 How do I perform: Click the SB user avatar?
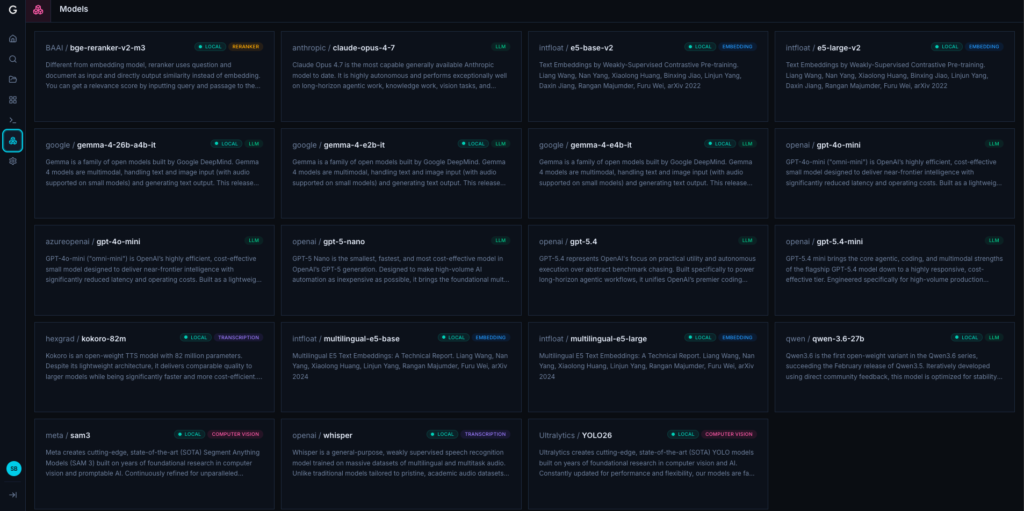(13, 469)
